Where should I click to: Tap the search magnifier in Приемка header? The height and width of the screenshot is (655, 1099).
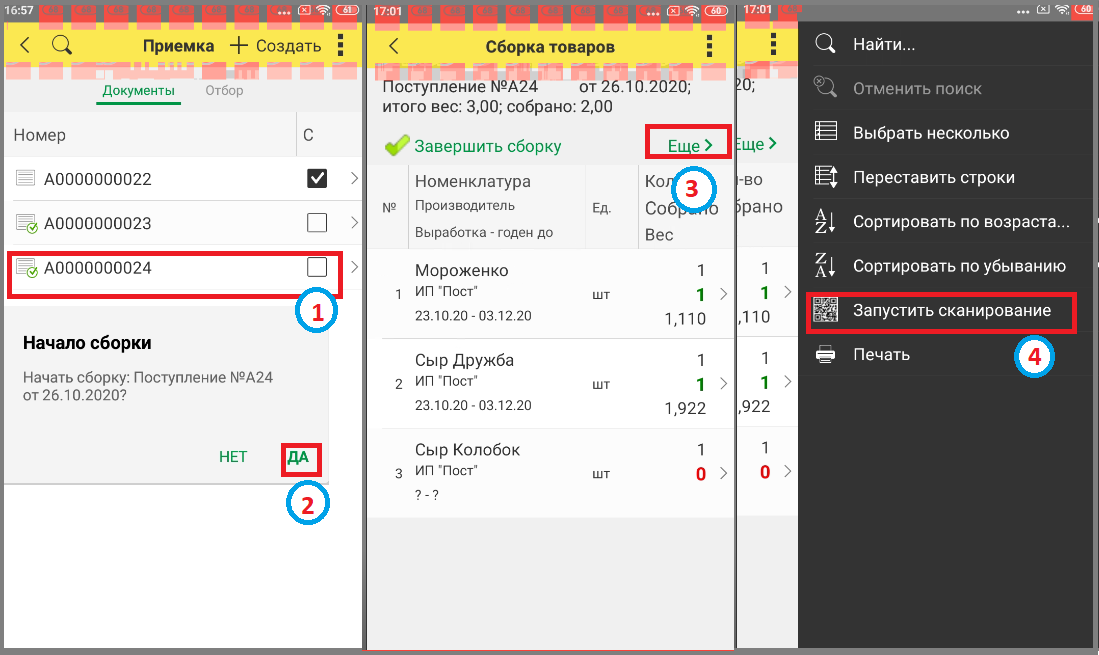point(62,46)
